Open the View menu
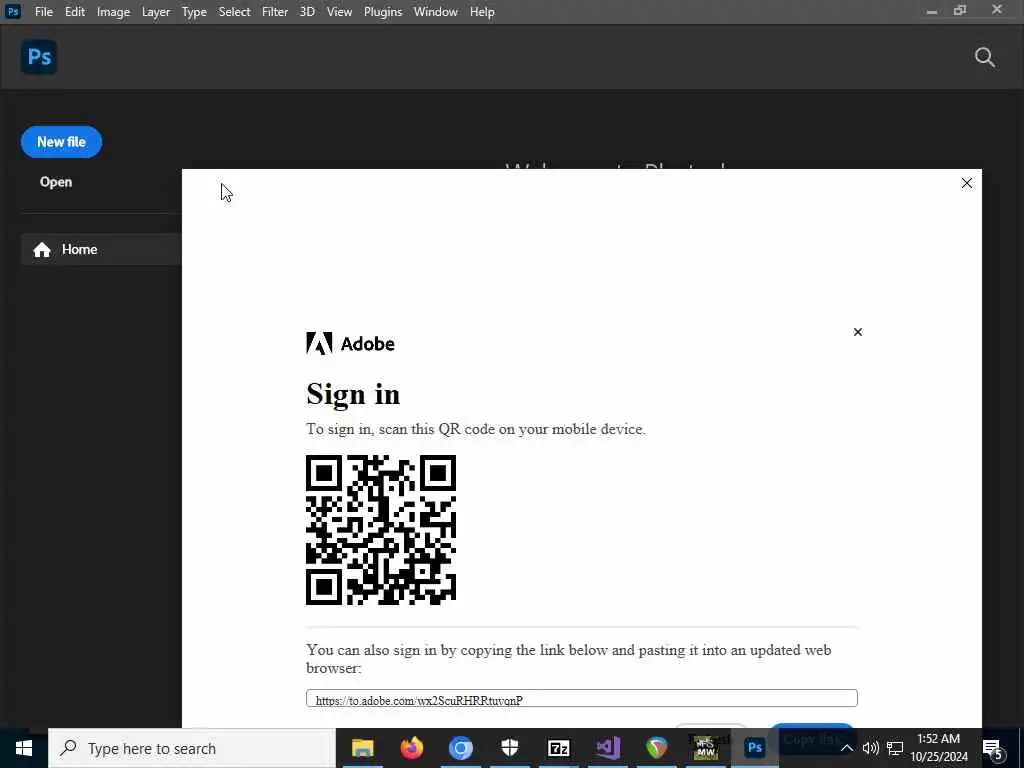Viewport: 1024px width, 768px height. tap(340, 12)
